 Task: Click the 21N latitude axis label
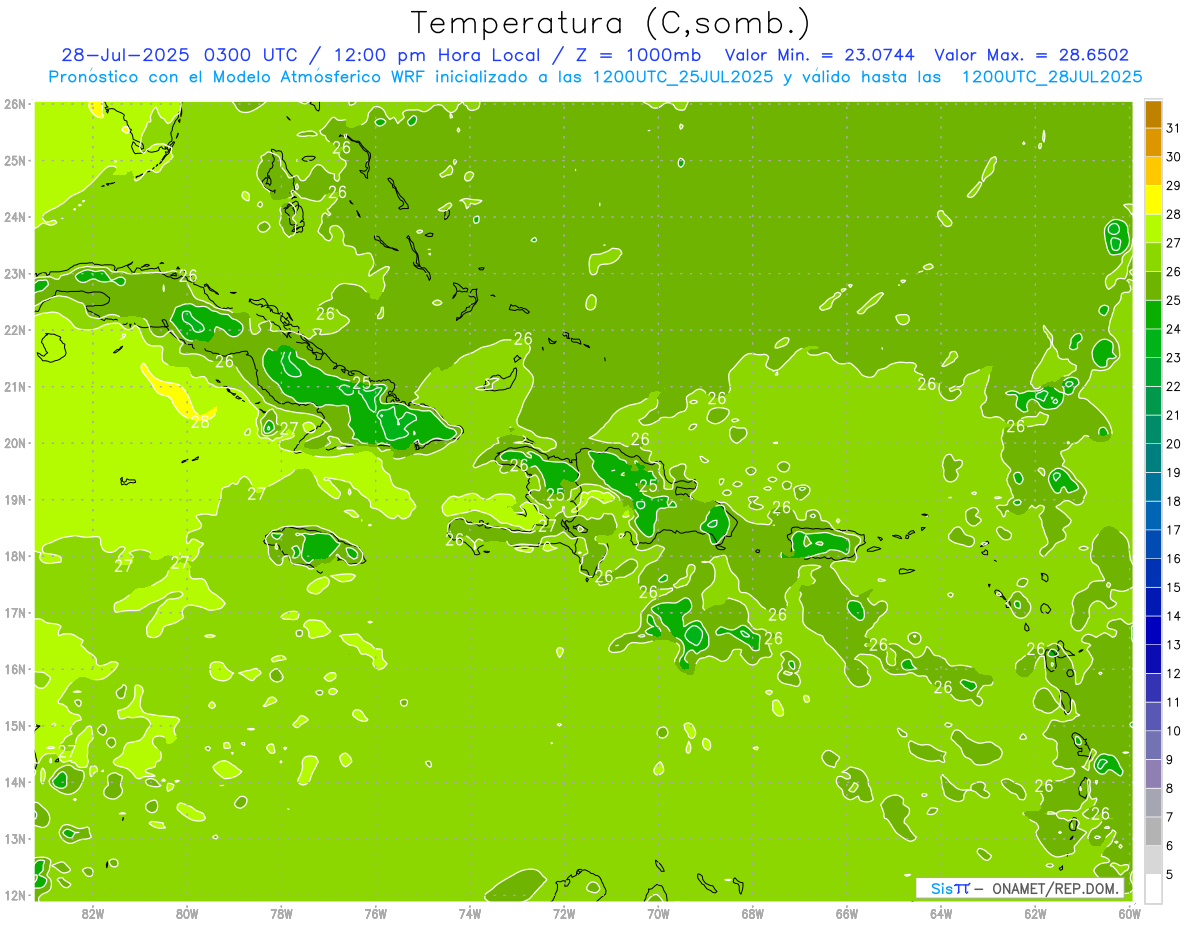click(x=14, y=386)
